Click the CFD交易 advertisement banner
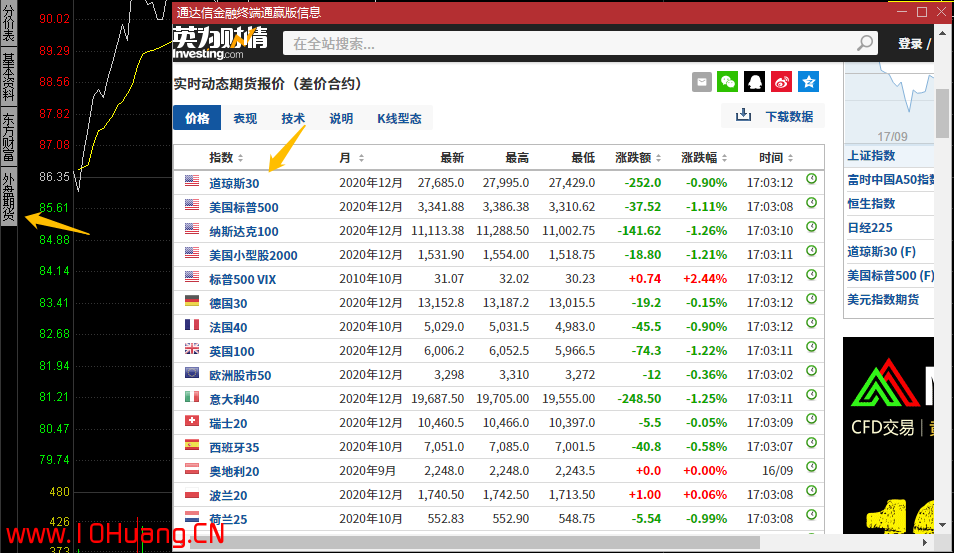 [888, 435]
